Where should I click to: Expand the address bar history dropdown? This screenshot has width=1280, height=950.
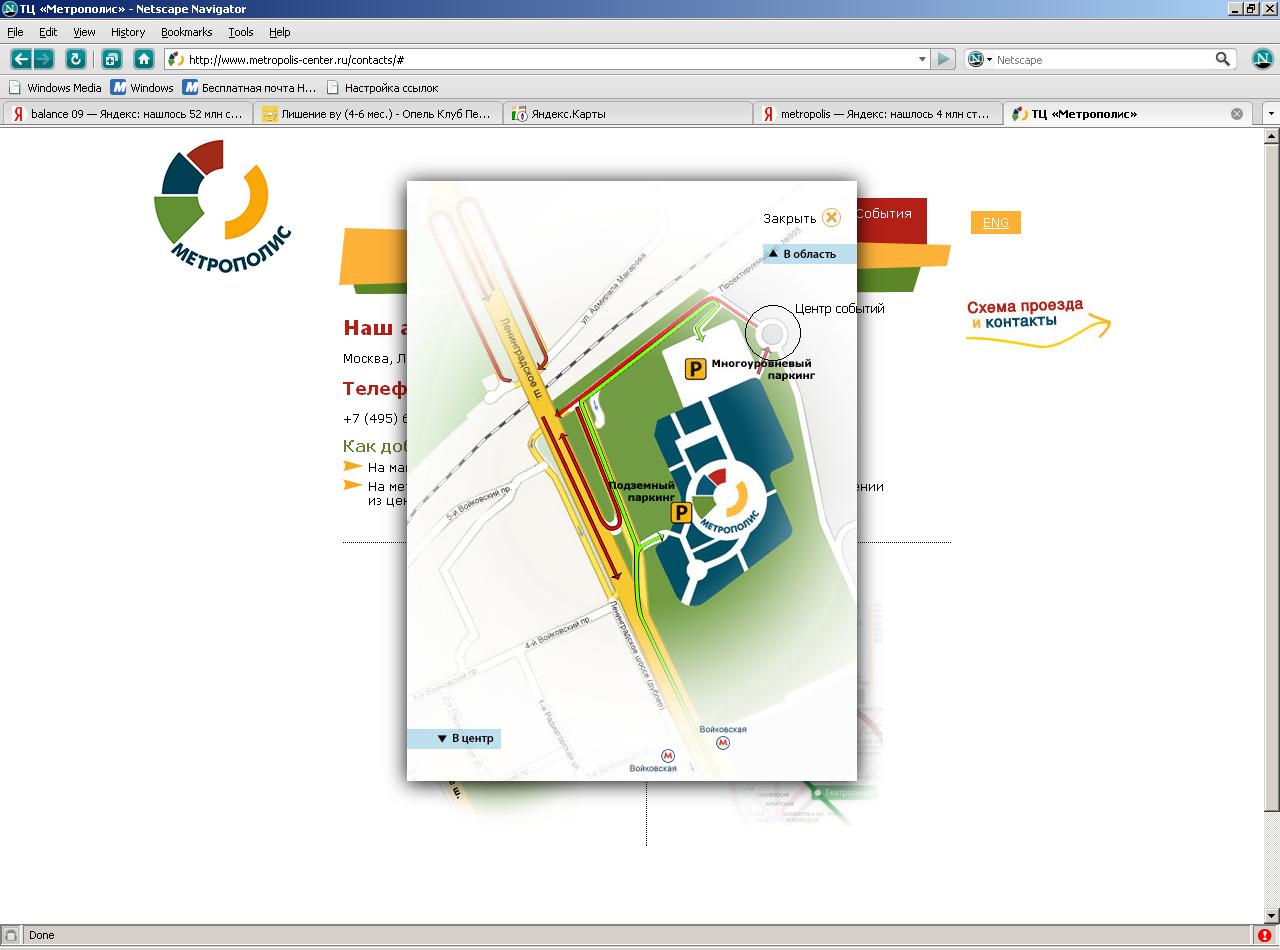pos(922,59)
